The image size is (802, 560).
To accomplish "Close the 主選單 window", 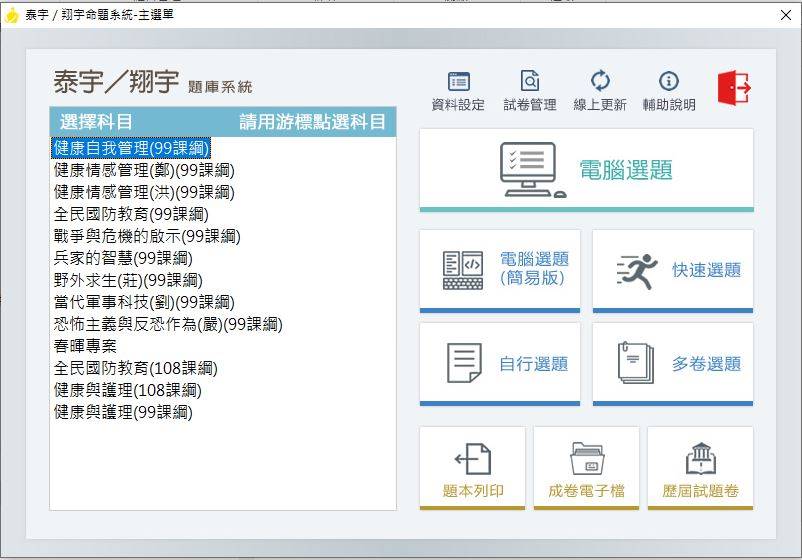I will (786, 15).
